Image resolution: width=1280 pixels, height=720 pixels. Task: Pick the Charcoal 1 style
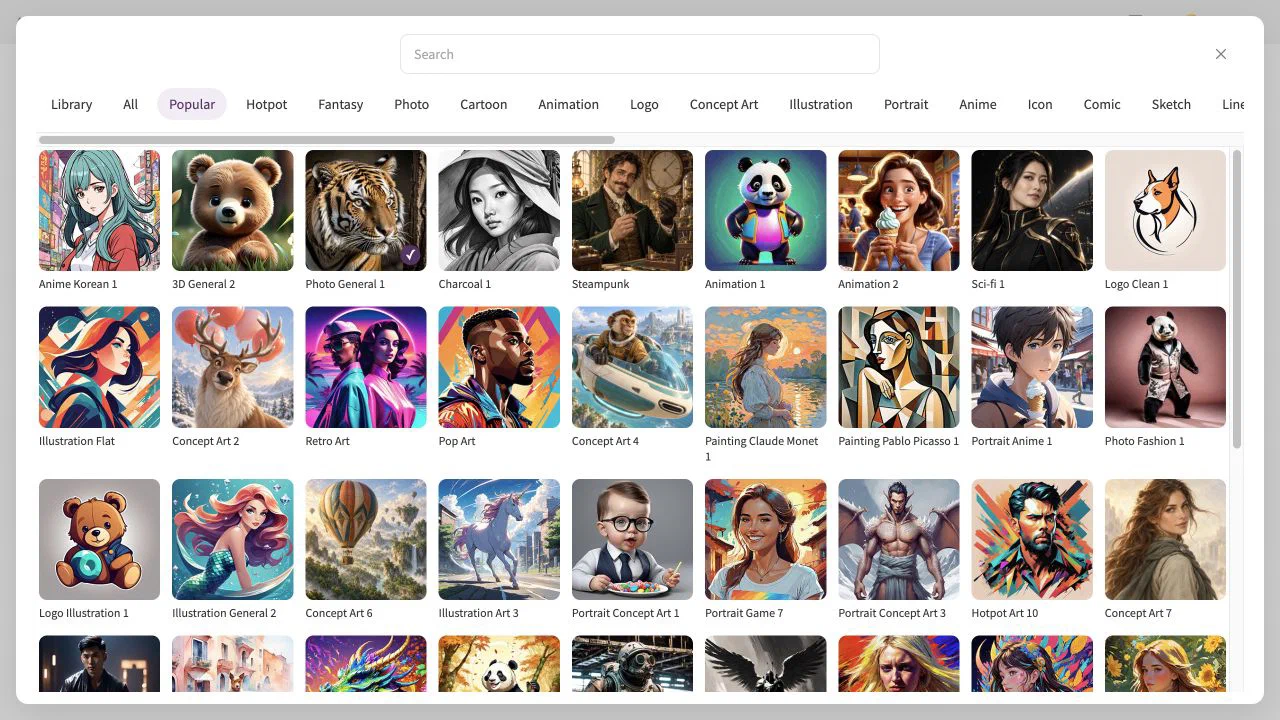pyautogui.click(x=499, y=210)
